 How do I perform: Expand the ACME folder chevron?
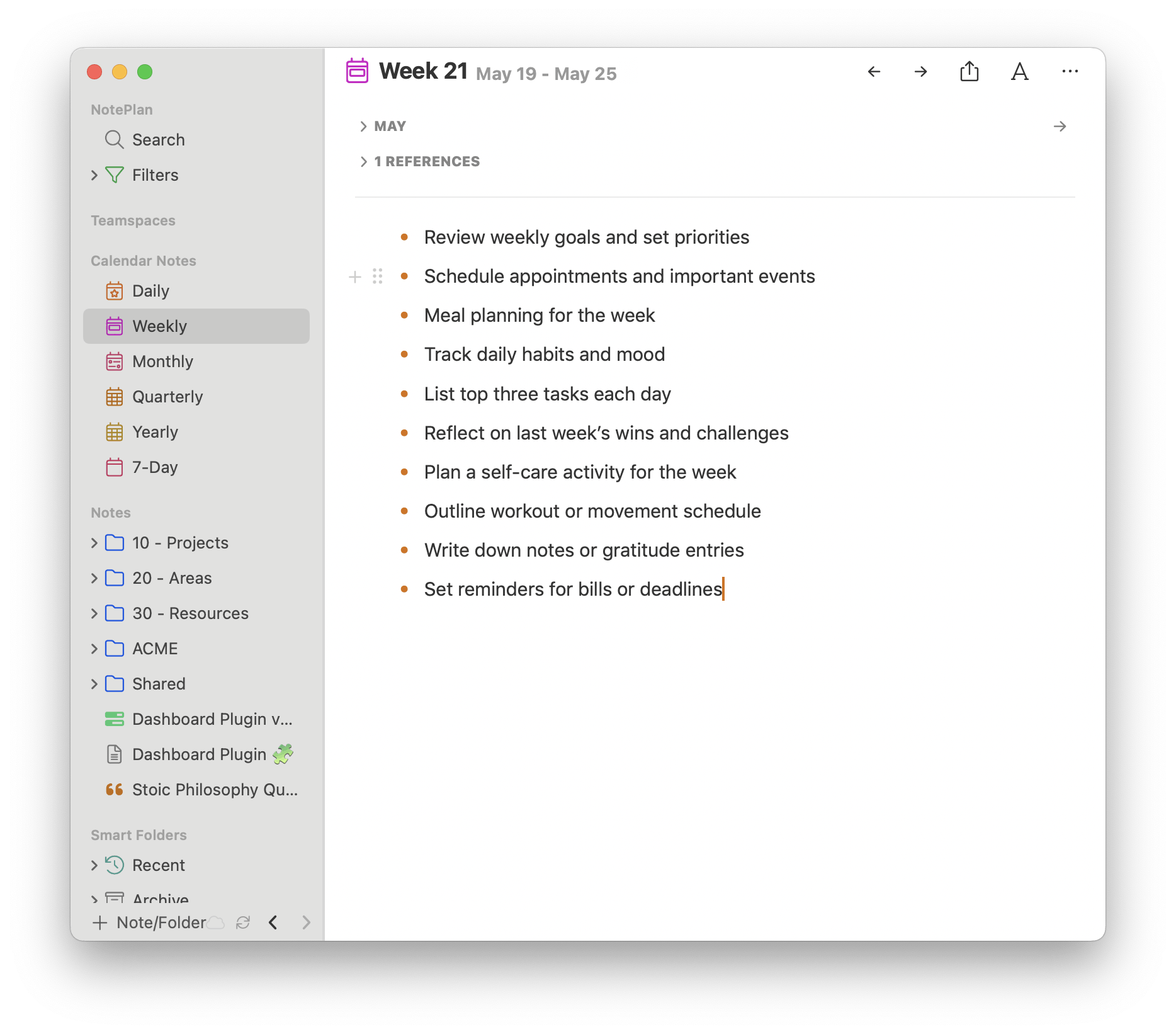click(94, 649)
